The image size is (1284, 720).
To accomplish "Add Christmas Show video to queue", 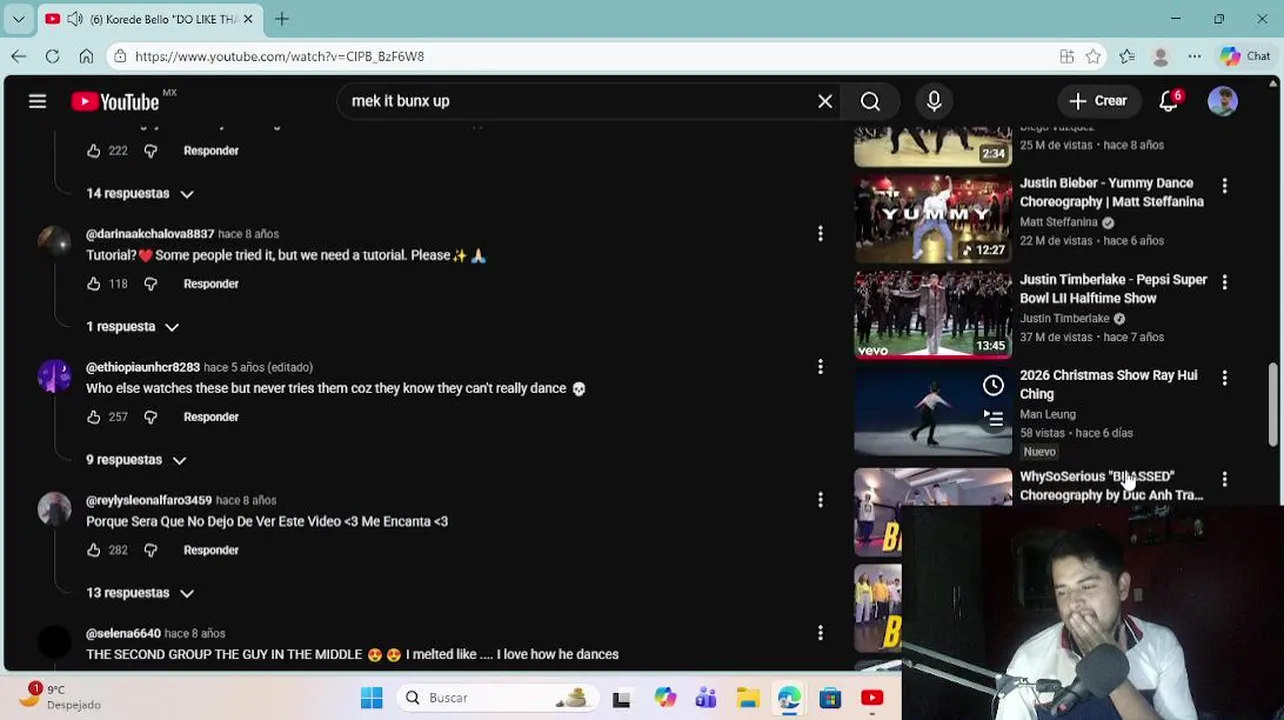I will tap(993, 418).
